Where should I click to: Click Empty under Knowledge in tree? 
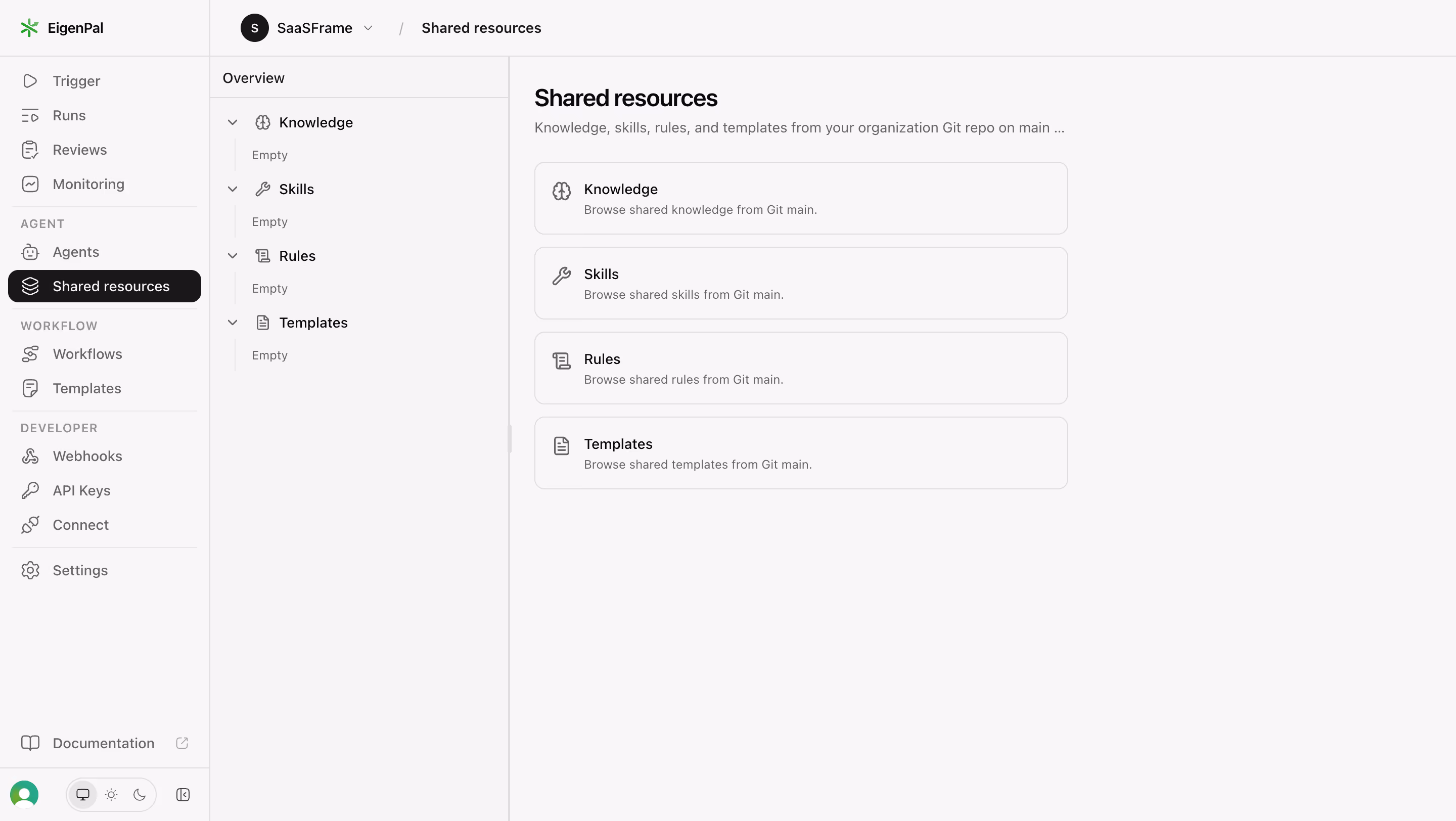point(269,155)
